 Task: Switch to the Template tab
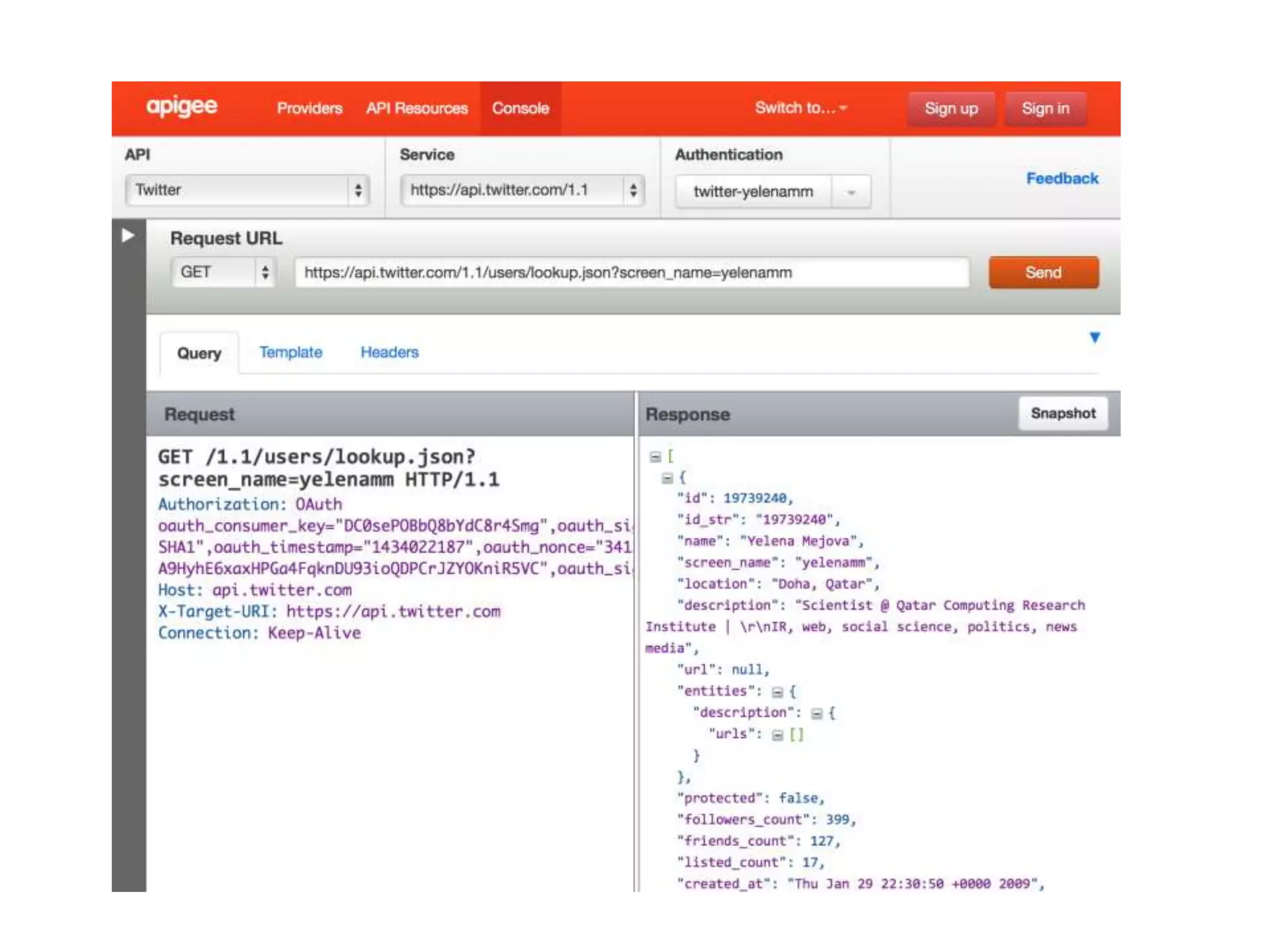[290, 353]
